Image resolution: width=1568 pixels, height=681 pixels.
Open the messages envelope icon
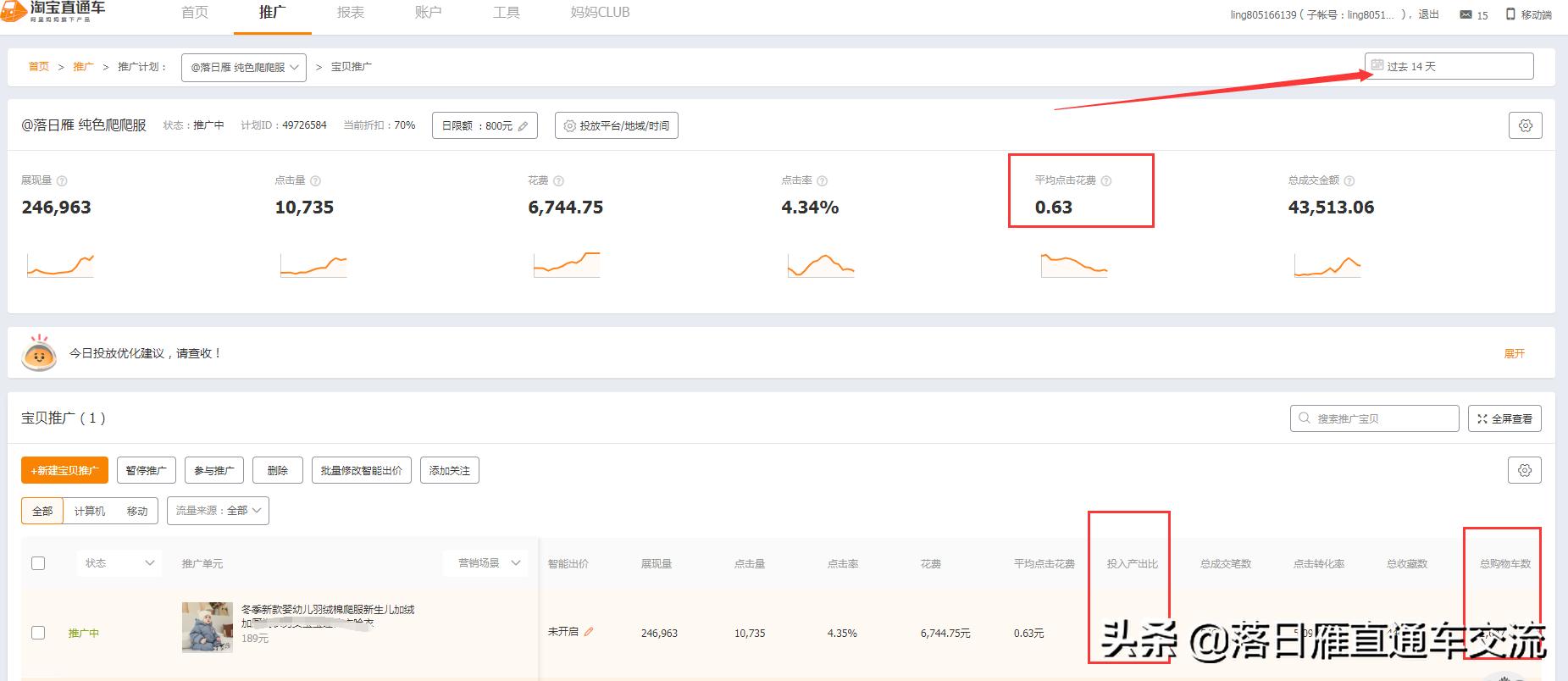click(x=1465, y=14)
